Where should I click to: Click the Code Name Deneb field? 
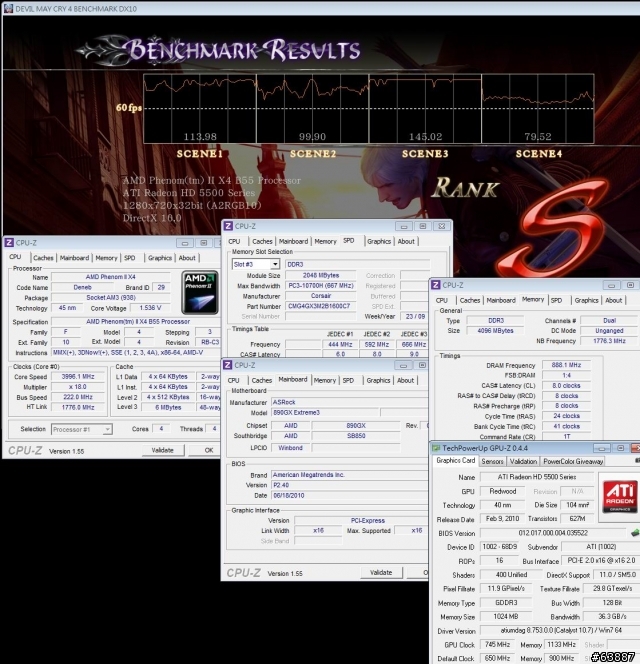tap(82, 288)
